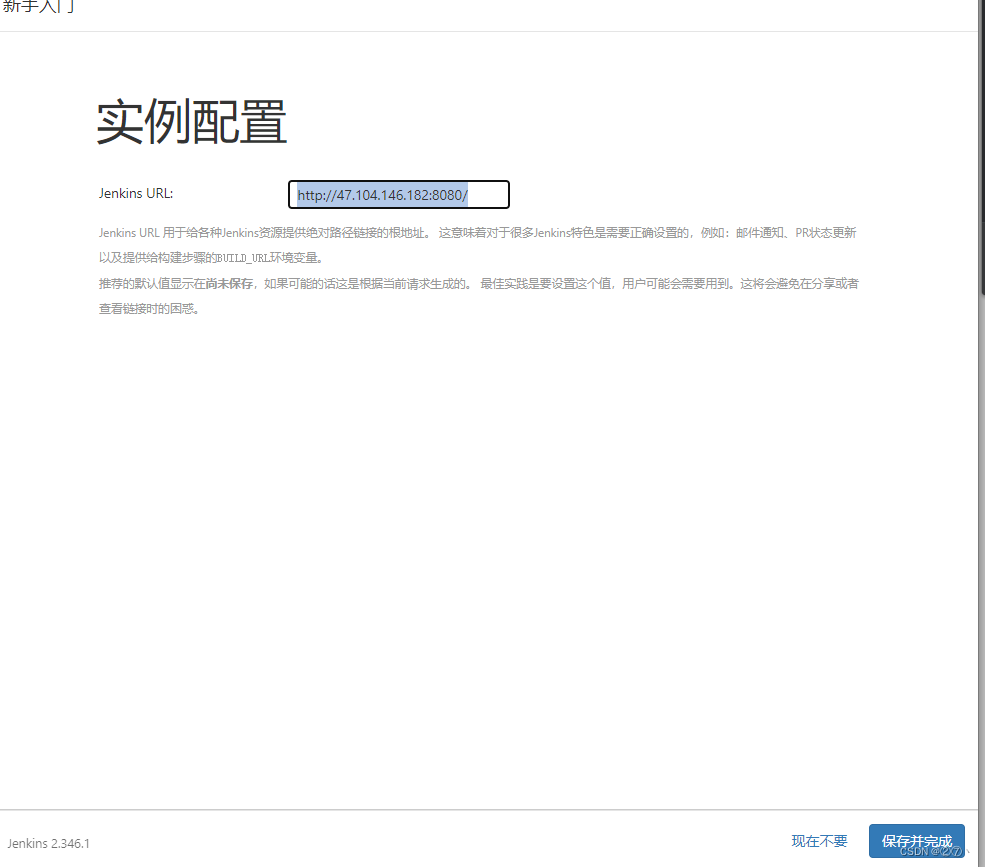Screen dimensions: 985x867
Task: Click the Jenkins 2.346.1 version label
Action: tap(48, 843)
